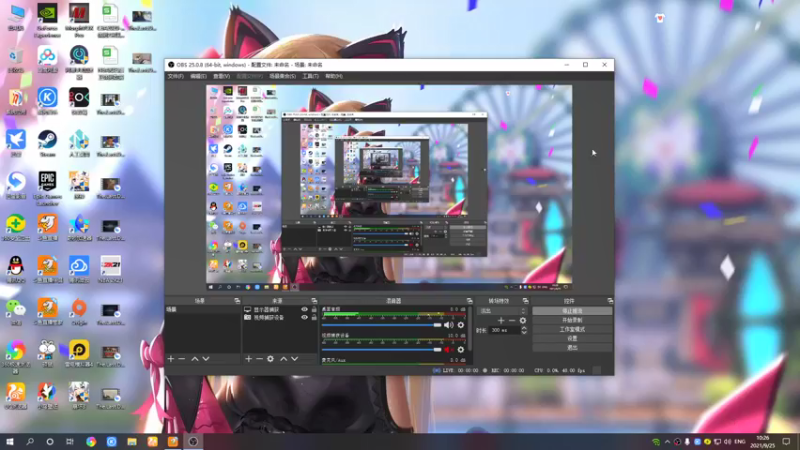
Task: Move scene up with the Scenes arrow
Action: 195,359
